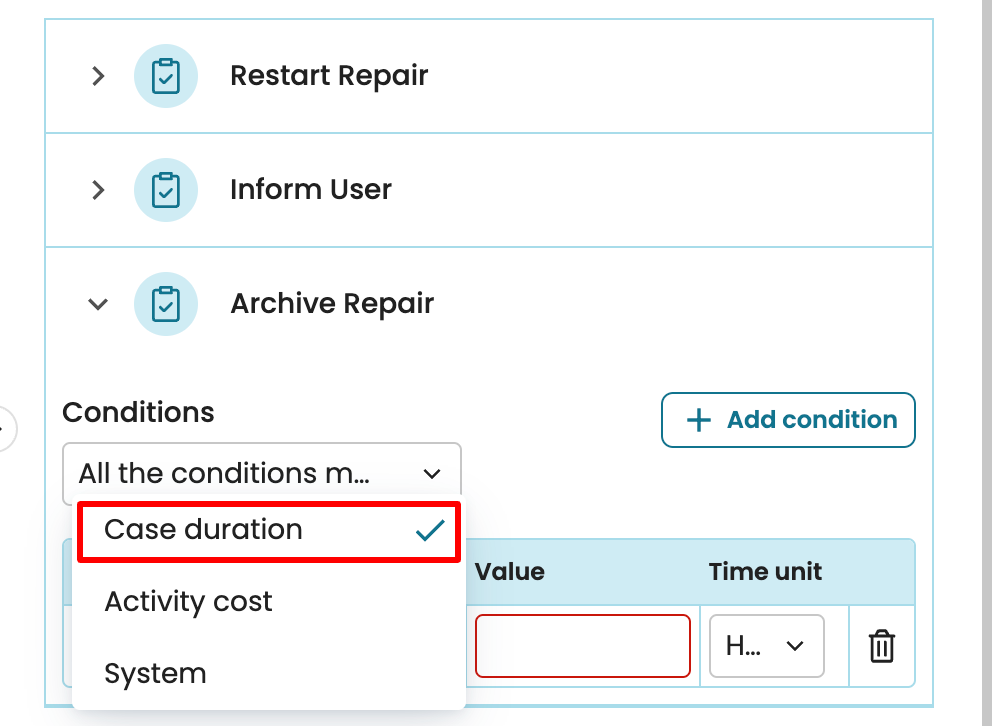The height and width of the screenshot is (726, 992).
Task: Click the Archive Repair title
Action: [332, 304]
